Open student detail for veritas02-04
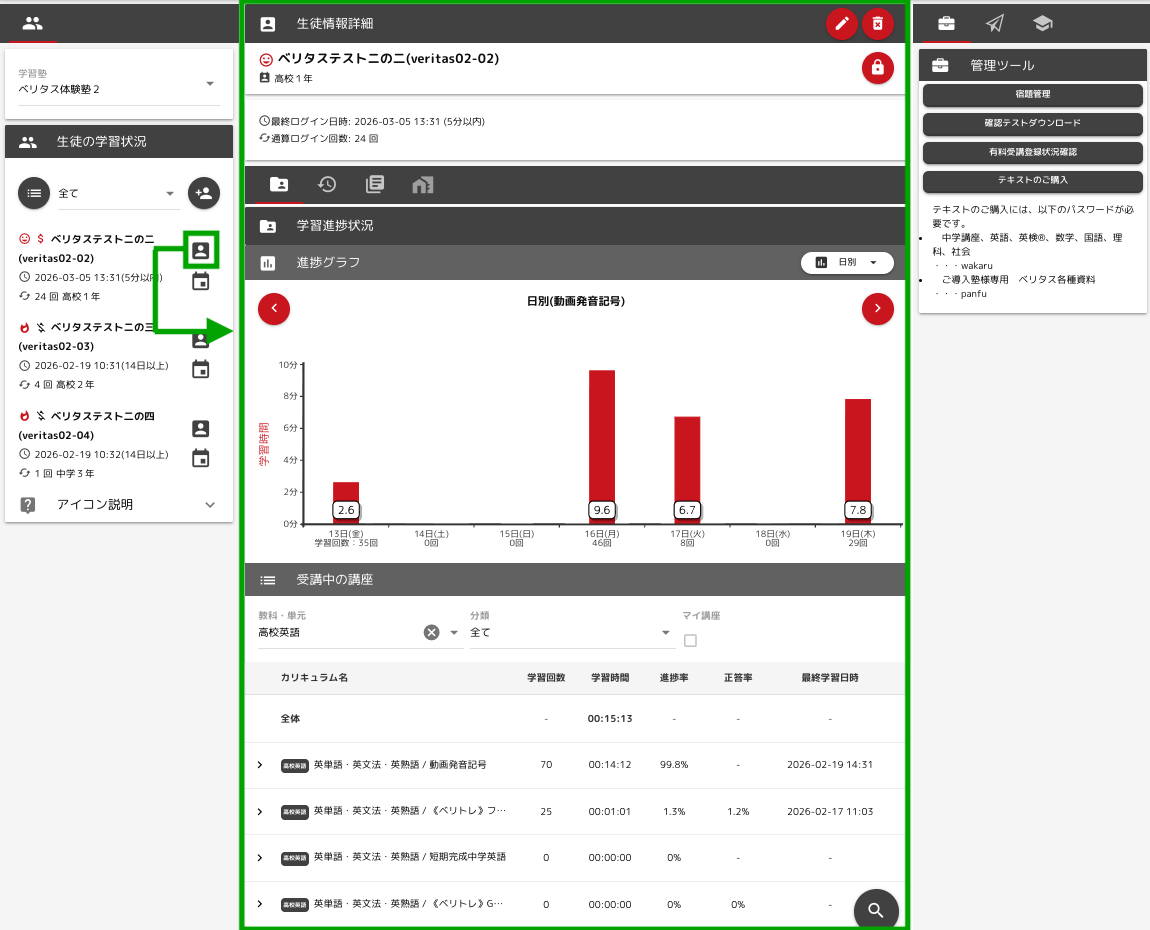The image size is (1150, 930). point(201,428)
